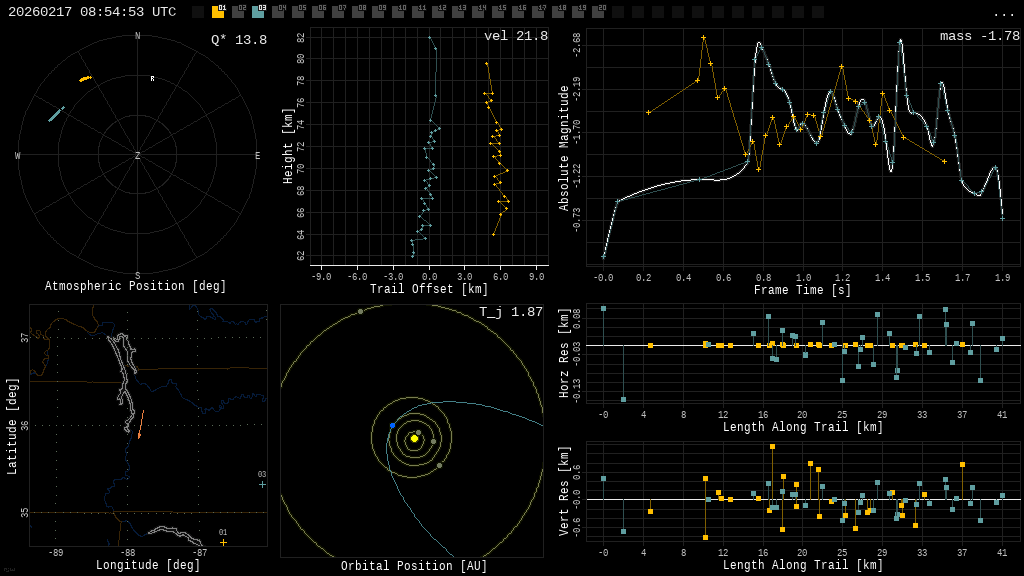Click the UTC timestamp at top left
Viewport: 1024px width, 576px height.
click(x=92, y=12)
